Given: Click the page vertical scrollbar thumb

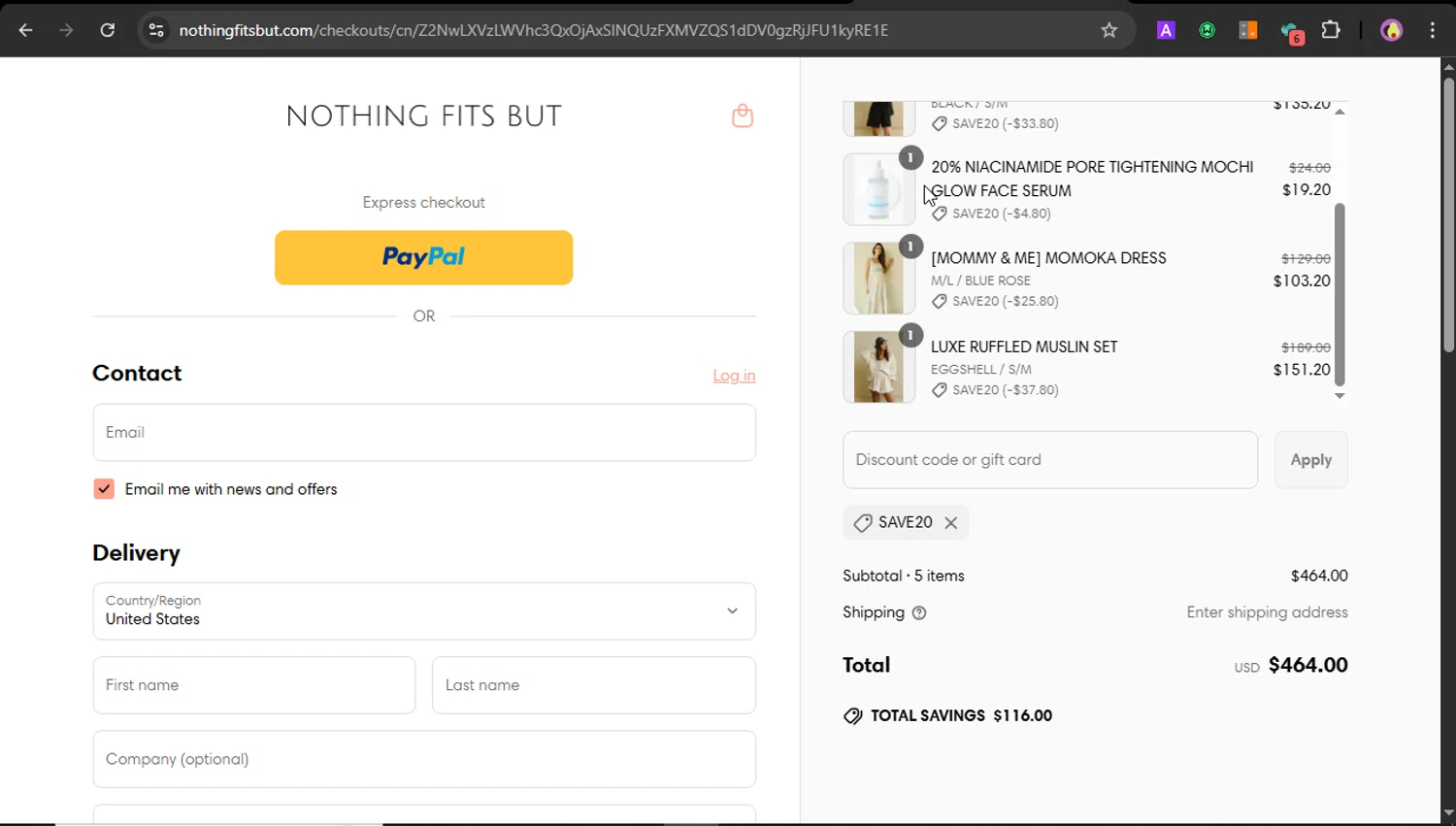Looking at the screenshot, I should 1448,214.
